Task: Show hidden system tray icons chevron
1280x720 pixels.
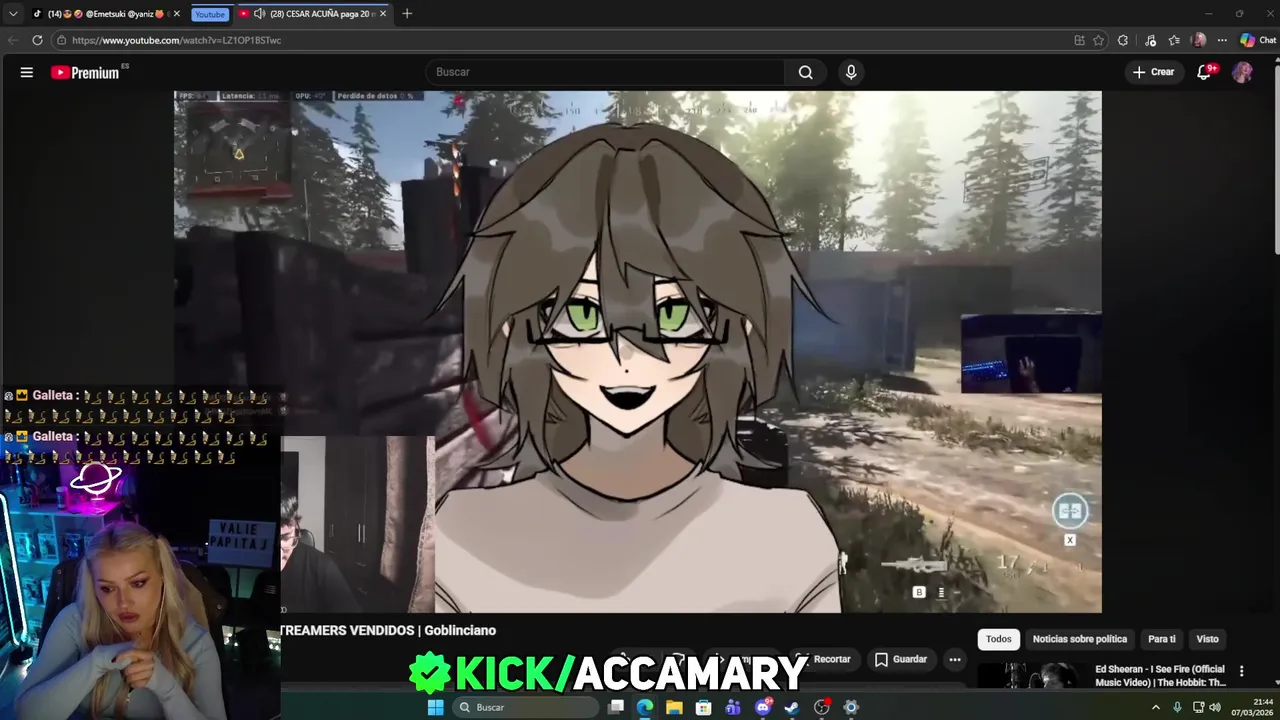Action: point(1156,707)
